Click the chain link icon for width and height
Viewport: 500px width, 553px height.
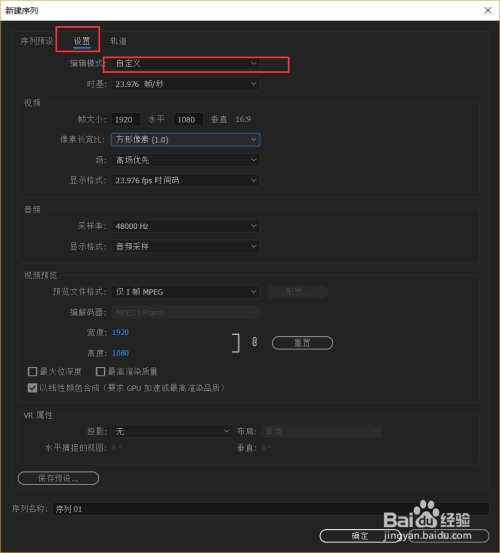click(x=254, y=342)
